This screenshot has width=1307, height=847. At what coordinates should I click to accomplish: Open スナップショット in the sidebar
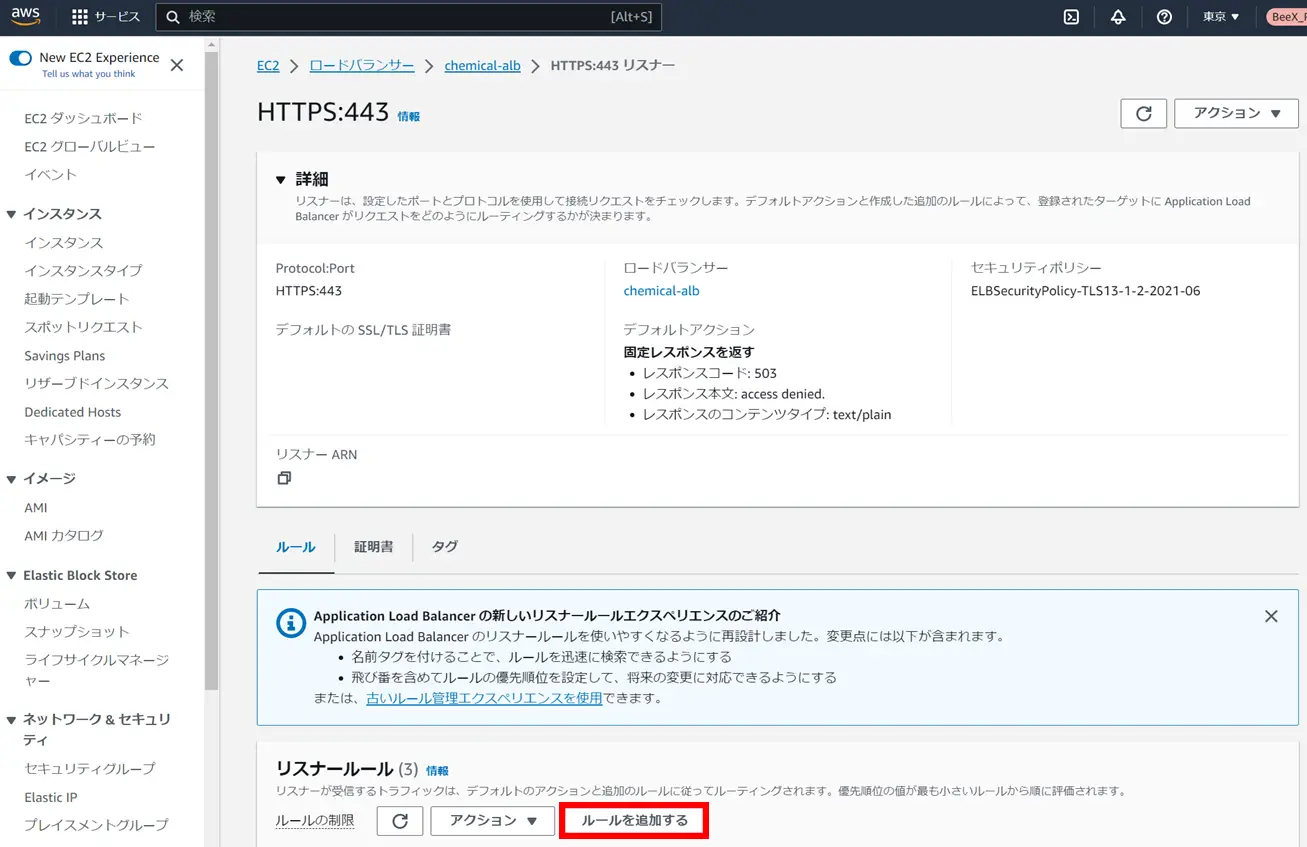pos(77,631)
